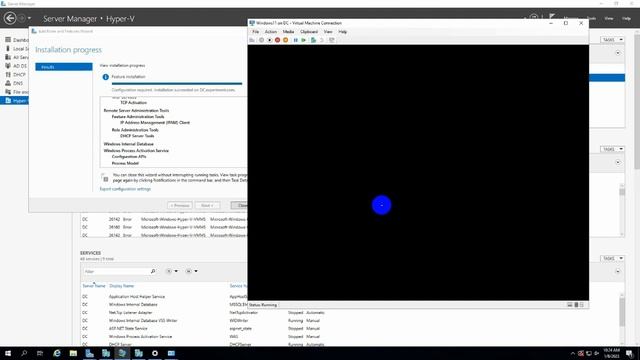Open Server Manager View menu
The width and height of the screenshot is (640, 360).
pyautogui.click(x=609, y=18)
